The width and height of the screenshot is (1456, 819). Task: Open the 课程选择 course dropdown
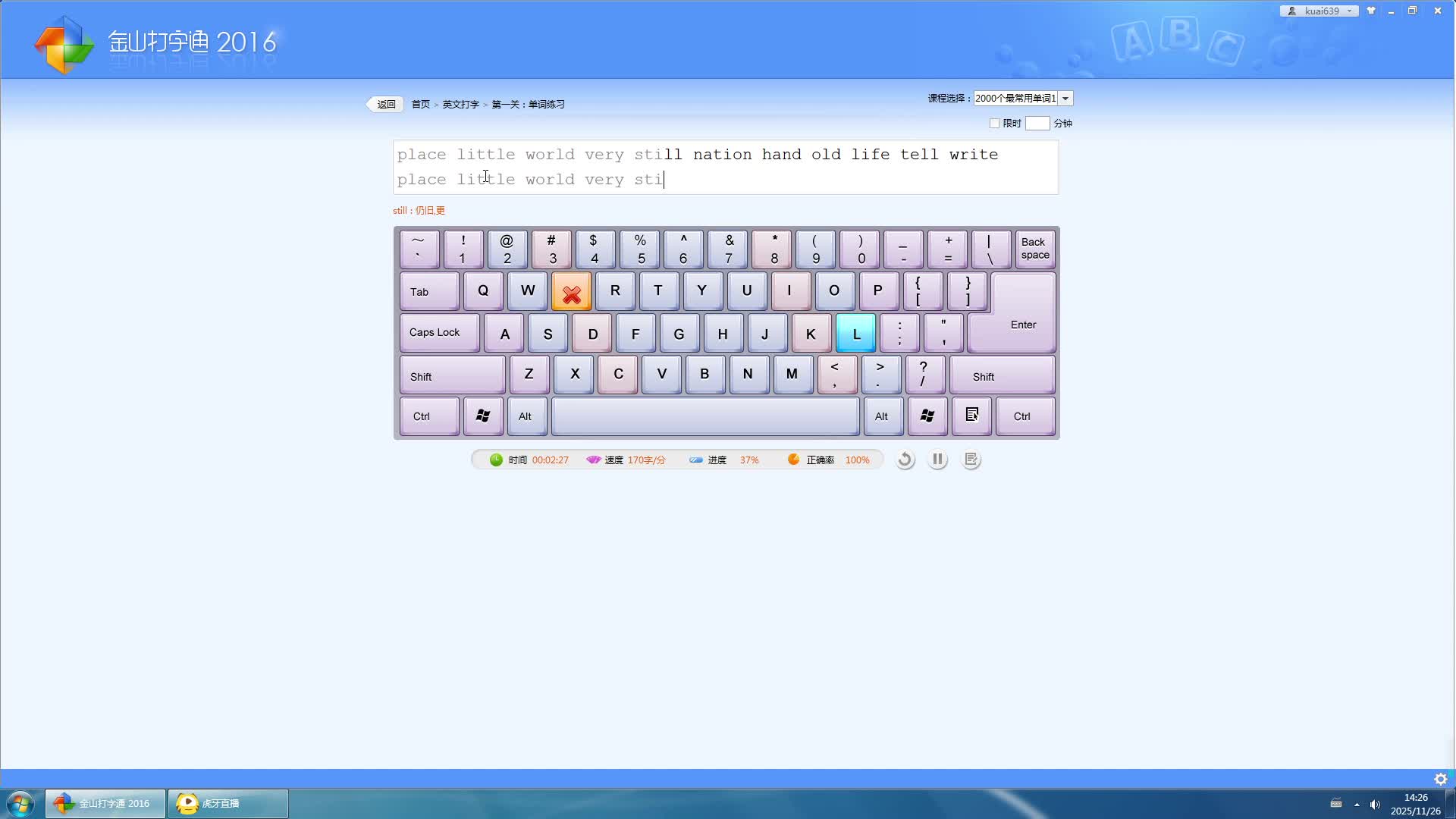[1065, 99]
